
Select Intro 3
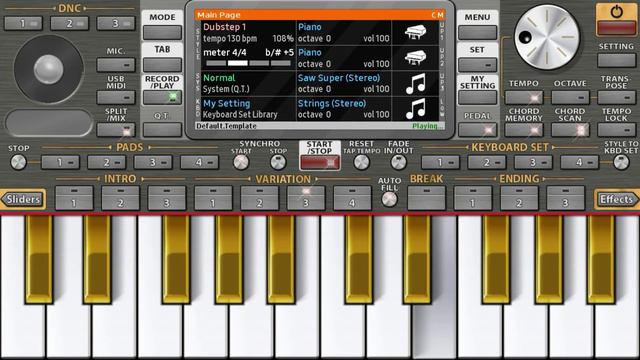point(167,198)
